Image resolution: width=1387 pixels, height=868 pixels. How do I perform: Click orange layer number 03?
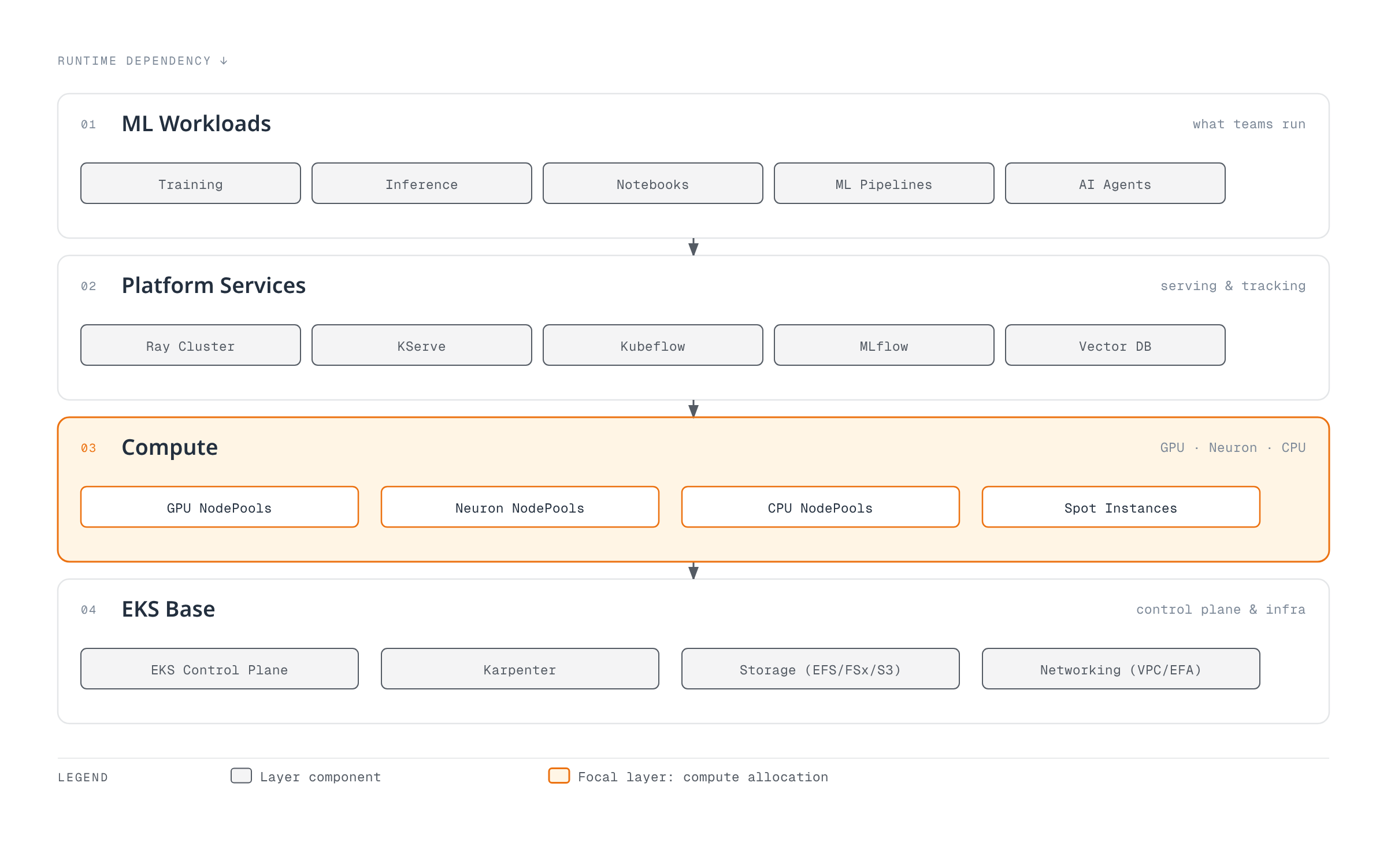[88, 448]
